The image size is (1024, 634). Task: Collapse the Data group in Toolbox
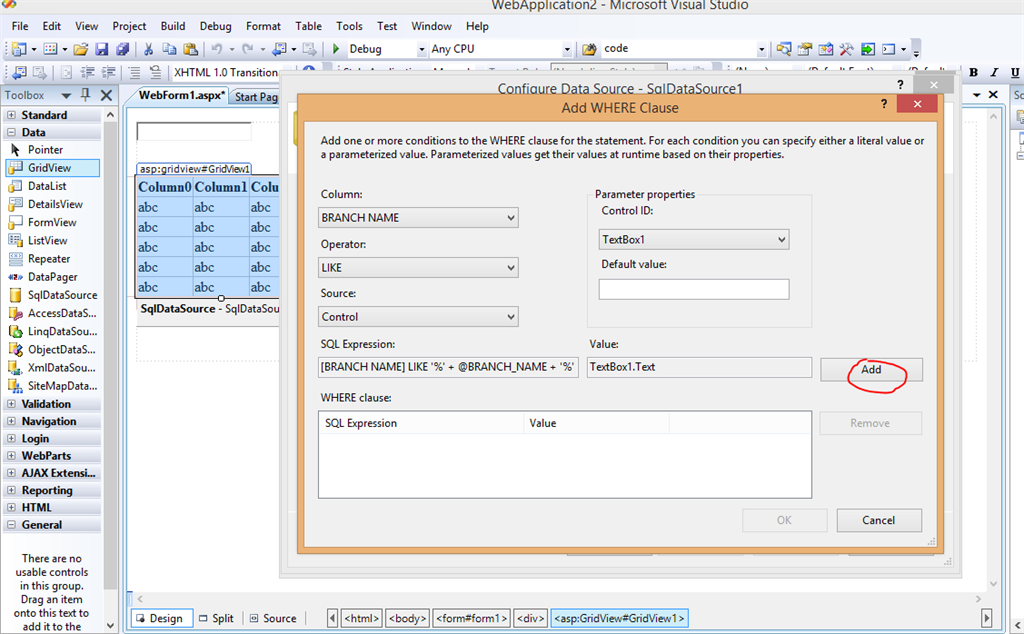click(12, 132)
